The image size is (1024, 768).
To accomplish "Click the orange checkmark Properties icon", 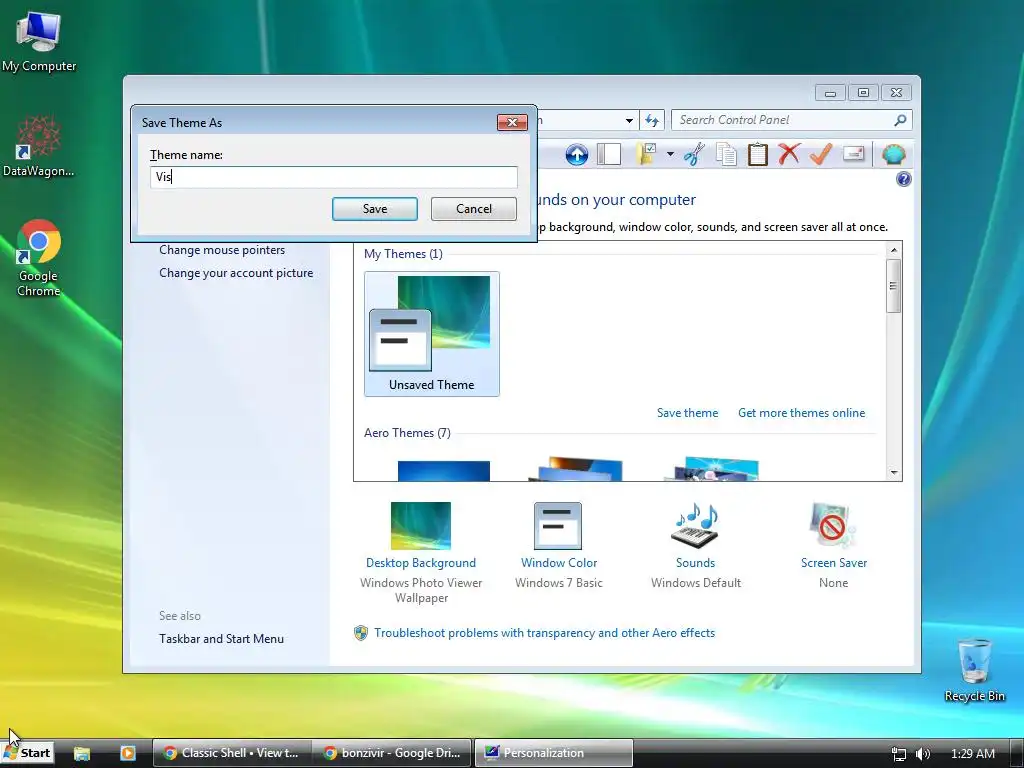I will [820, 155].
